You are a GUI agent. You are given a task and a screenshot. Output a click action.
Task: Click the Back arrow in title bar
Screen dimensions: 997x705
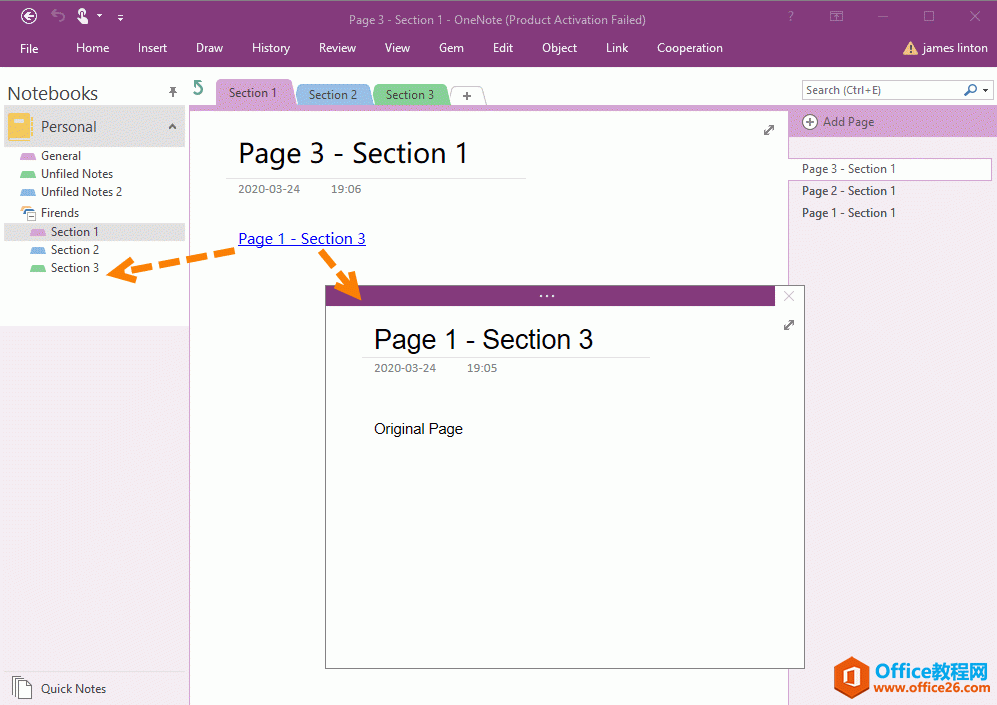[29, 16]
